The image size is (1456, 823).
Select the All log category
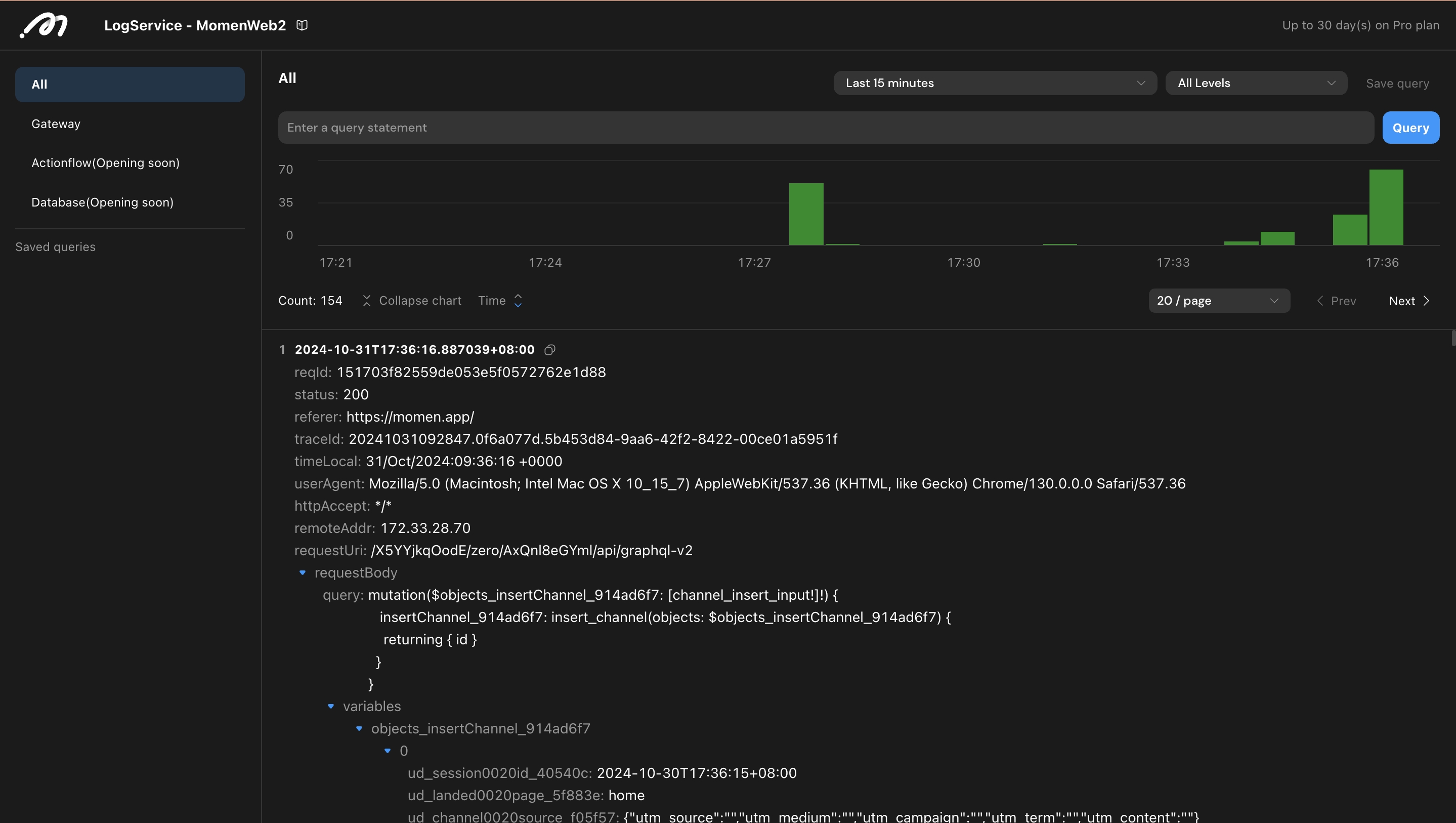tap(130, 85)
